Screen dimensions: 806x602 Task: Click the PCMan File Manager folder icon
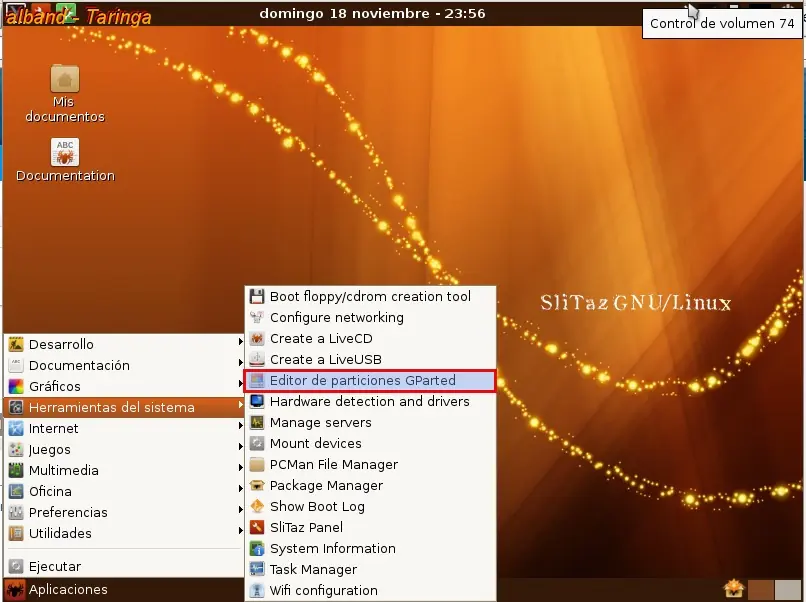[257, 465]
